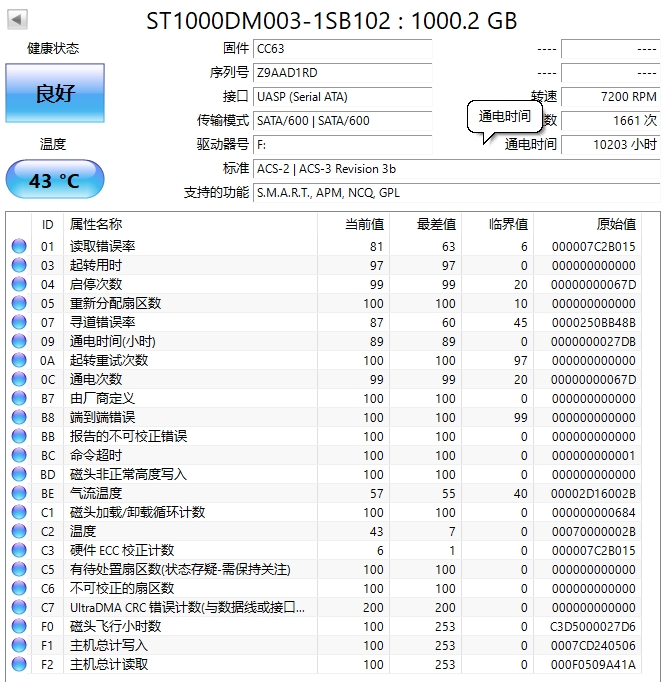Click the blue status icon for 磁头非正常高度写入
665x682 pixels.
pyautogui.click(x=19, y=474)
